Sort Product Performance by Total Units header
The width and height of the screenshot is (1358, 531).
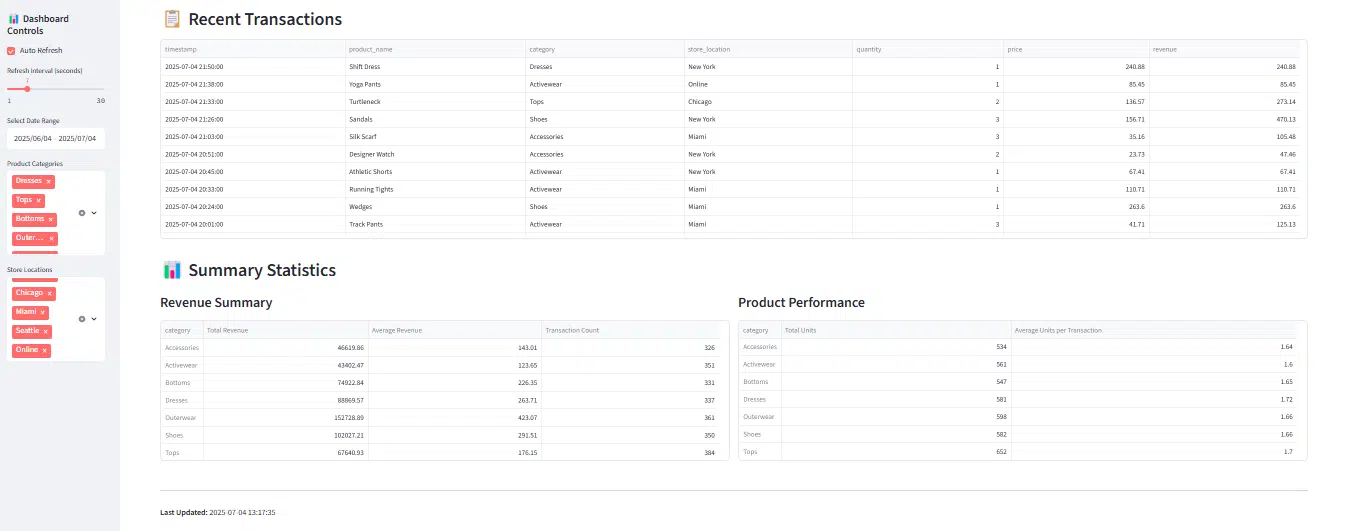896,330
